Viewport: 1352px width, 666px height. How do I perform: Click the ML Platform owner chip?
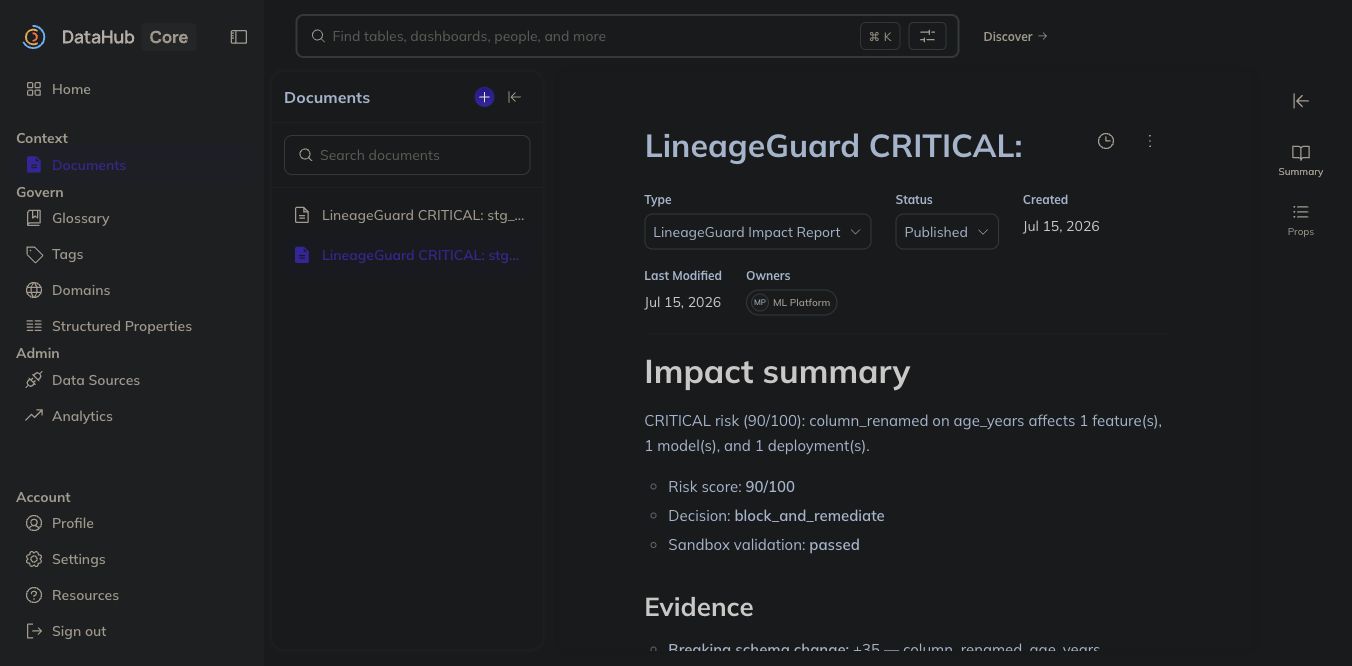coord(792,302)
